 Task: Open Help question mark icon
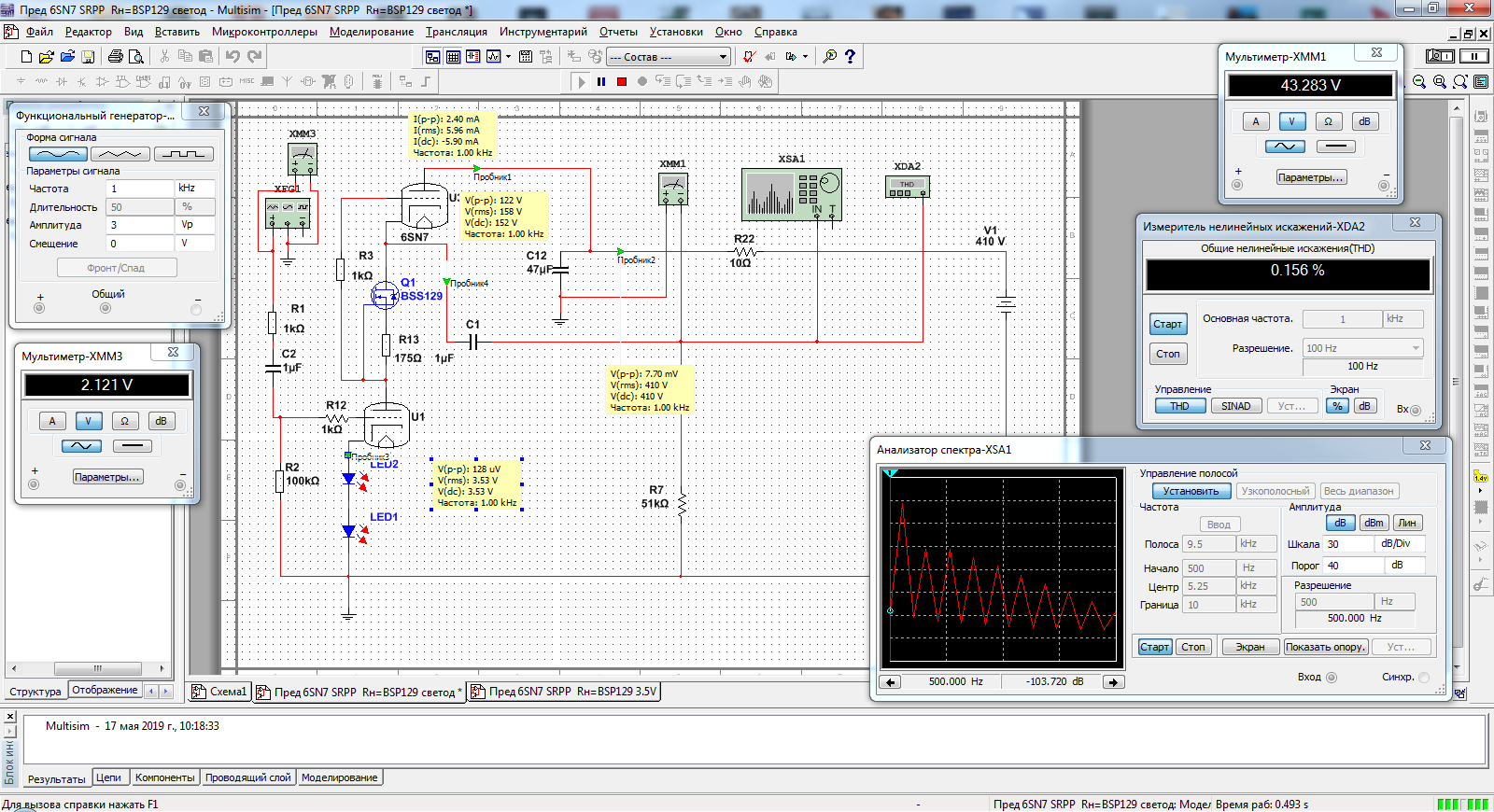pos(850,57)
